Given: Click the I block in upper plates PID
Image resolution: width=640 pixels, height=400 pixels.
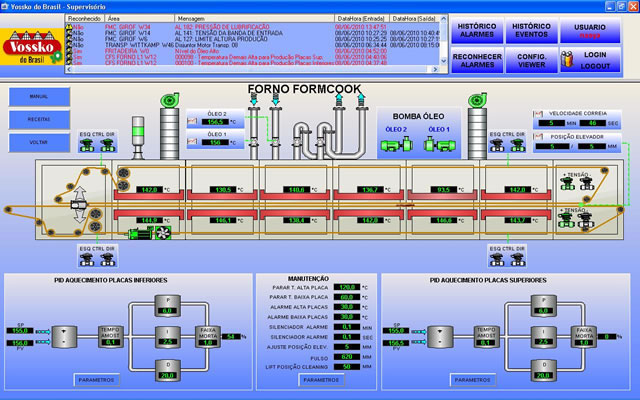Looking at the screenshot, I should point(543,337).
